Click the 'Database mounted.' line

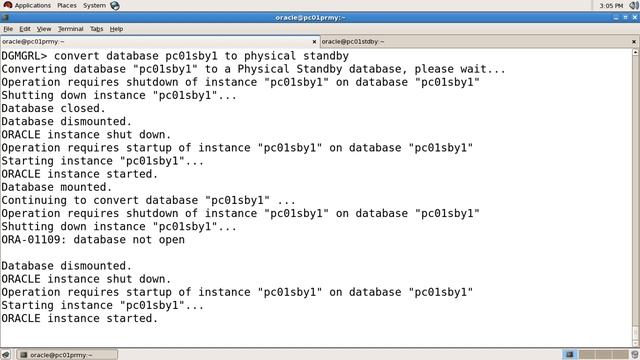point(56,187)
